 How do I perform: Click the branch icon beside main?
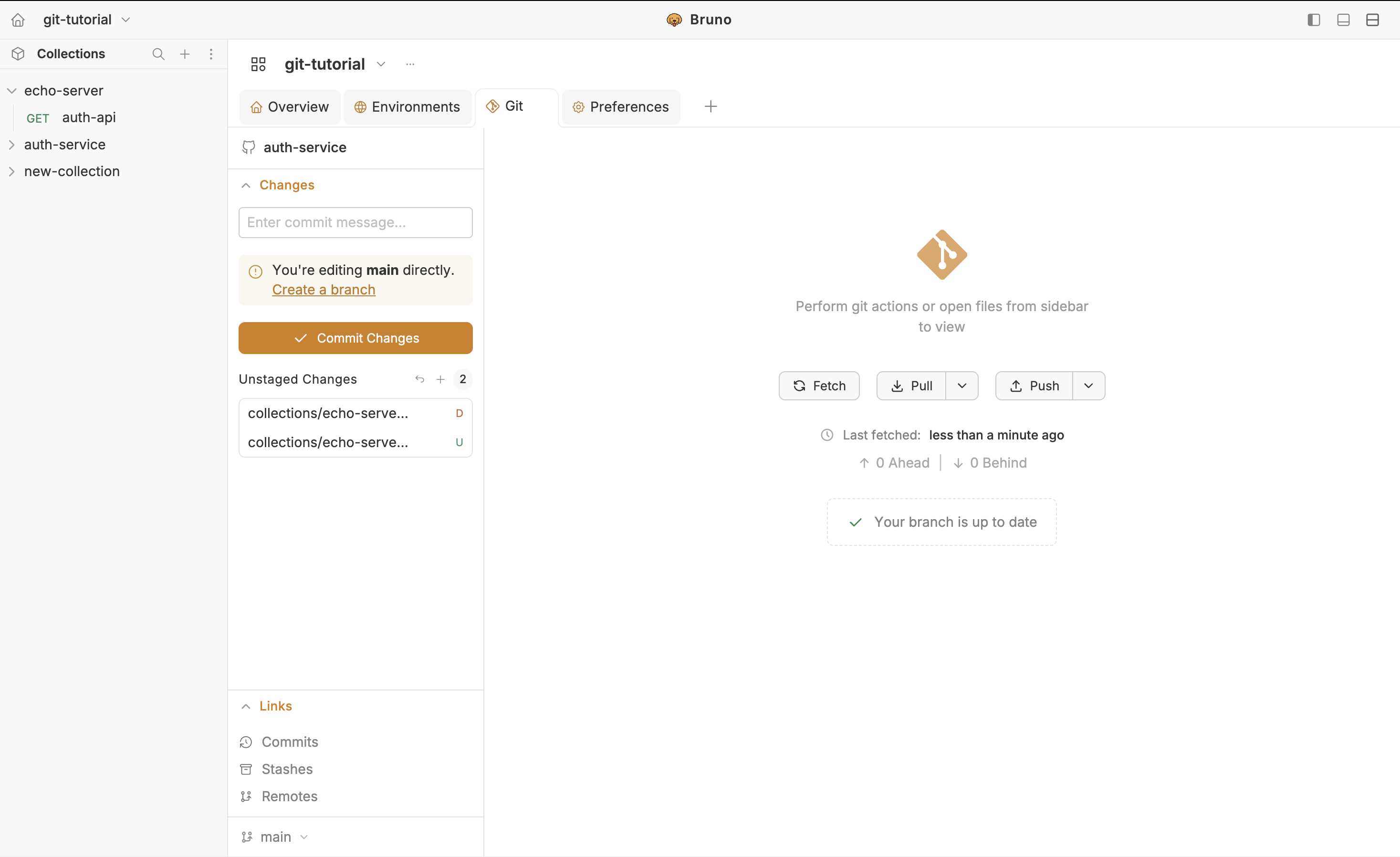[247, 837]
